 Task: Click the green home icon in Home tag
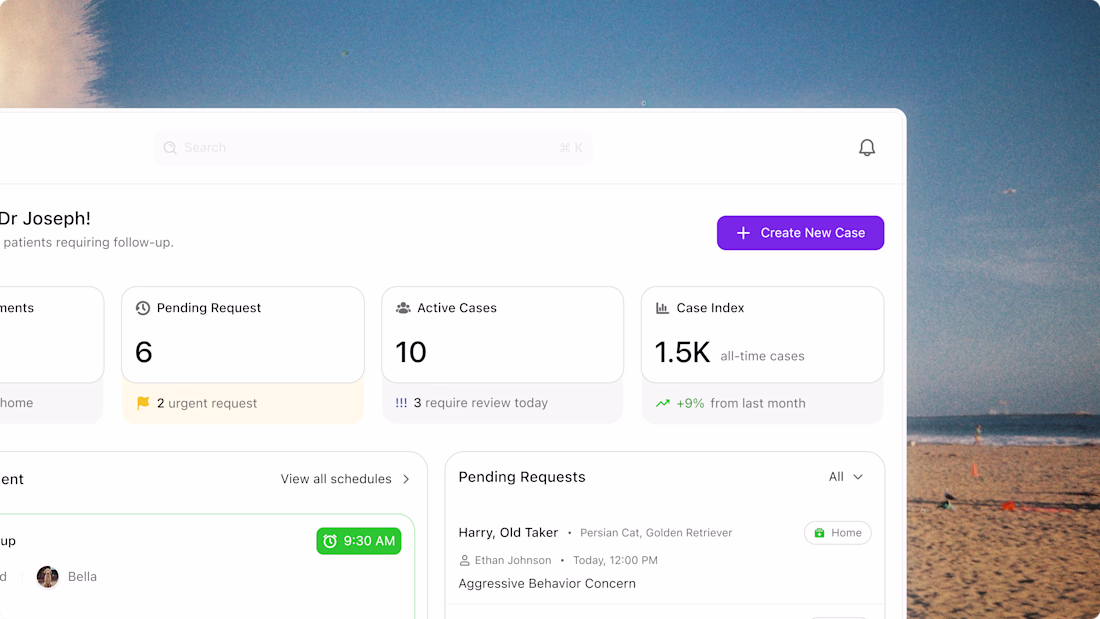[819, 533]
